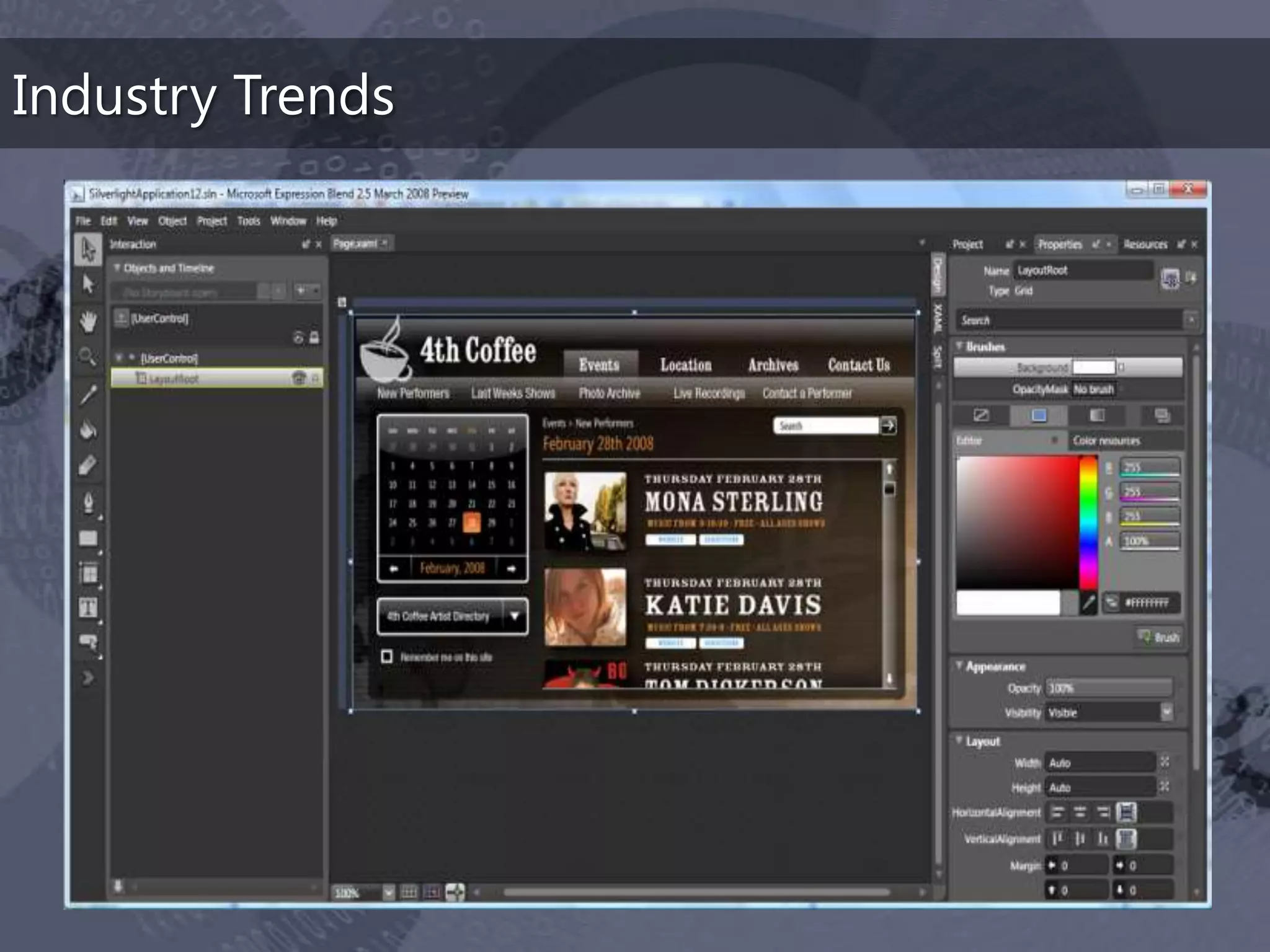Click Events tab in 4th Coffee page
Viewport: 1270px width, 952px height.
coord(599,364)
